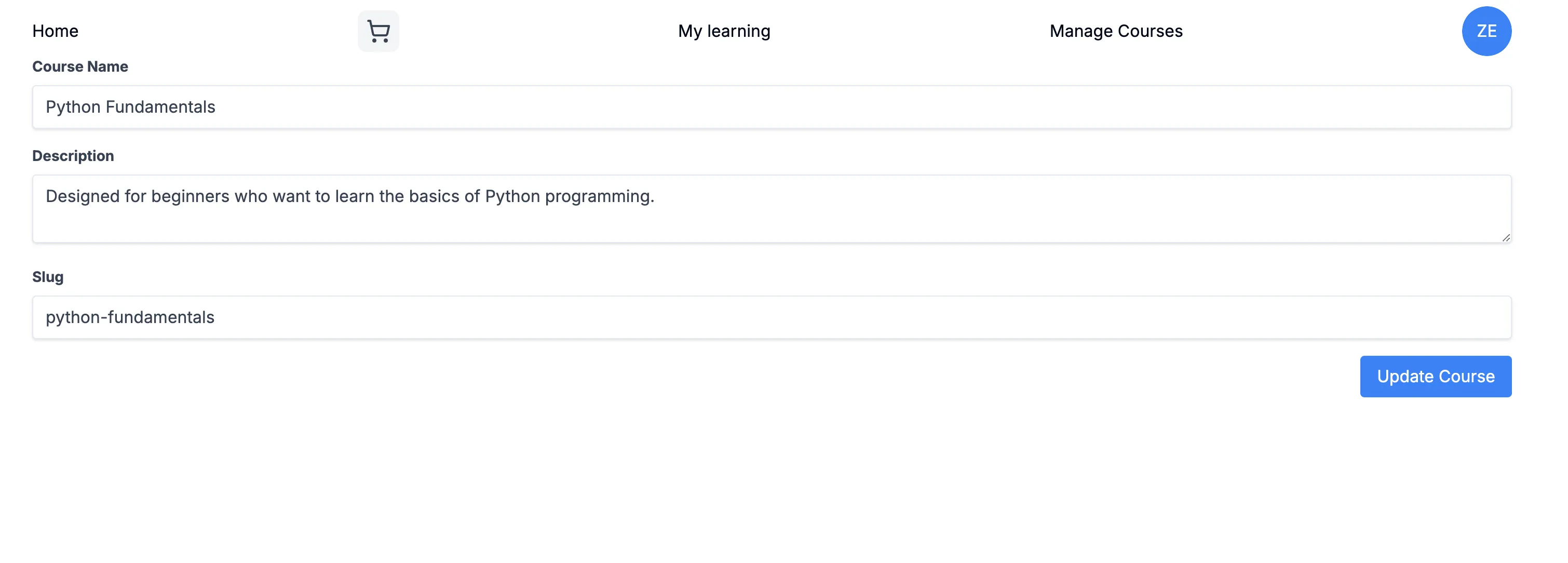Go to Manage Courses

pos(1116,31)
